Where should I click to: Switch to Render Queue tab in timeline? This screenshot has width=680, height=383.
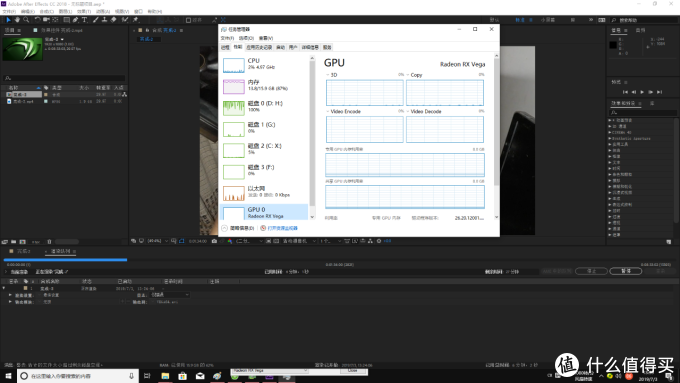click(x=60, y=252)
